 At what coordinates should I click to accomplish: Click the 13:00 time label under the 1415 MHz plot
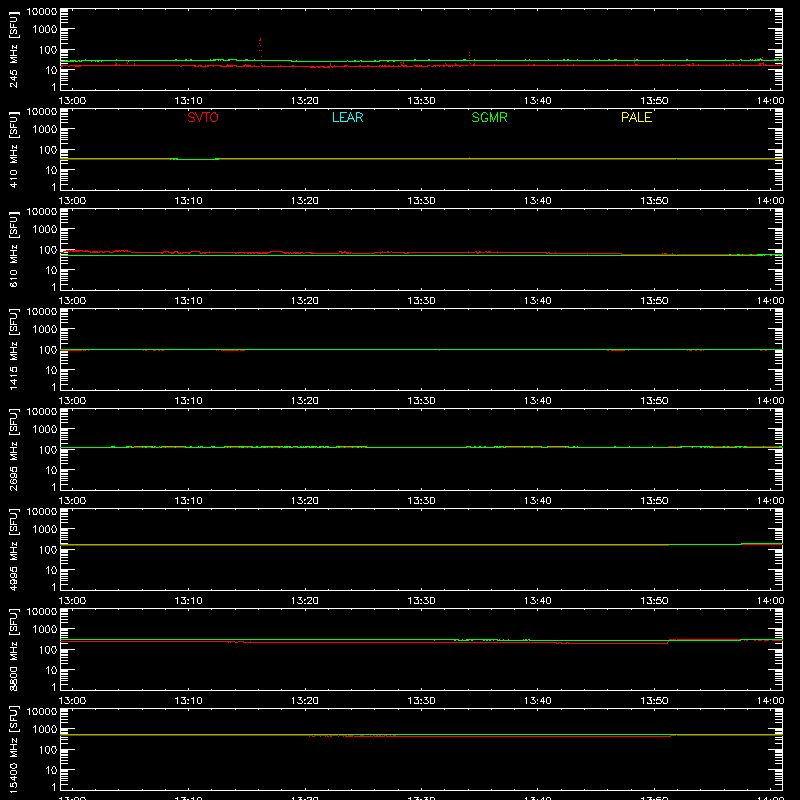(x=72, y=401)
